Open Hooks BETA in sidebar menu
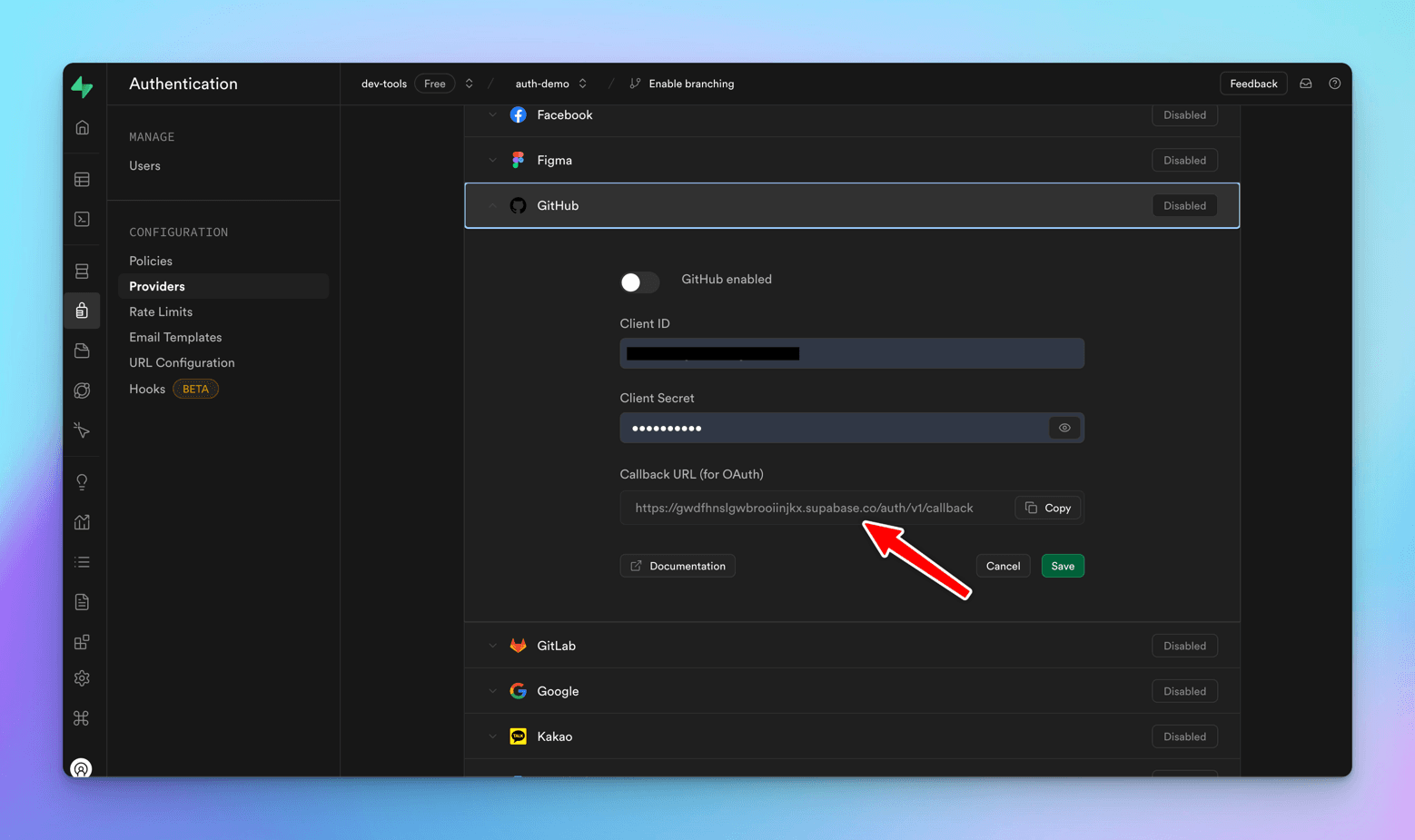Image resolution: width=1415 pixels, height=840 pixels. coord(173,389)
